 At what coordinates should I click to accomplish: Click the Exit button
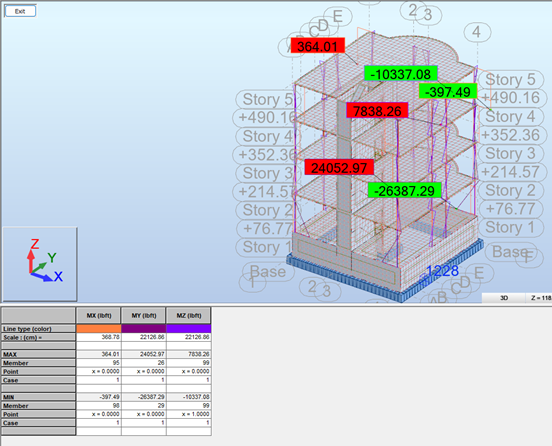20,11
